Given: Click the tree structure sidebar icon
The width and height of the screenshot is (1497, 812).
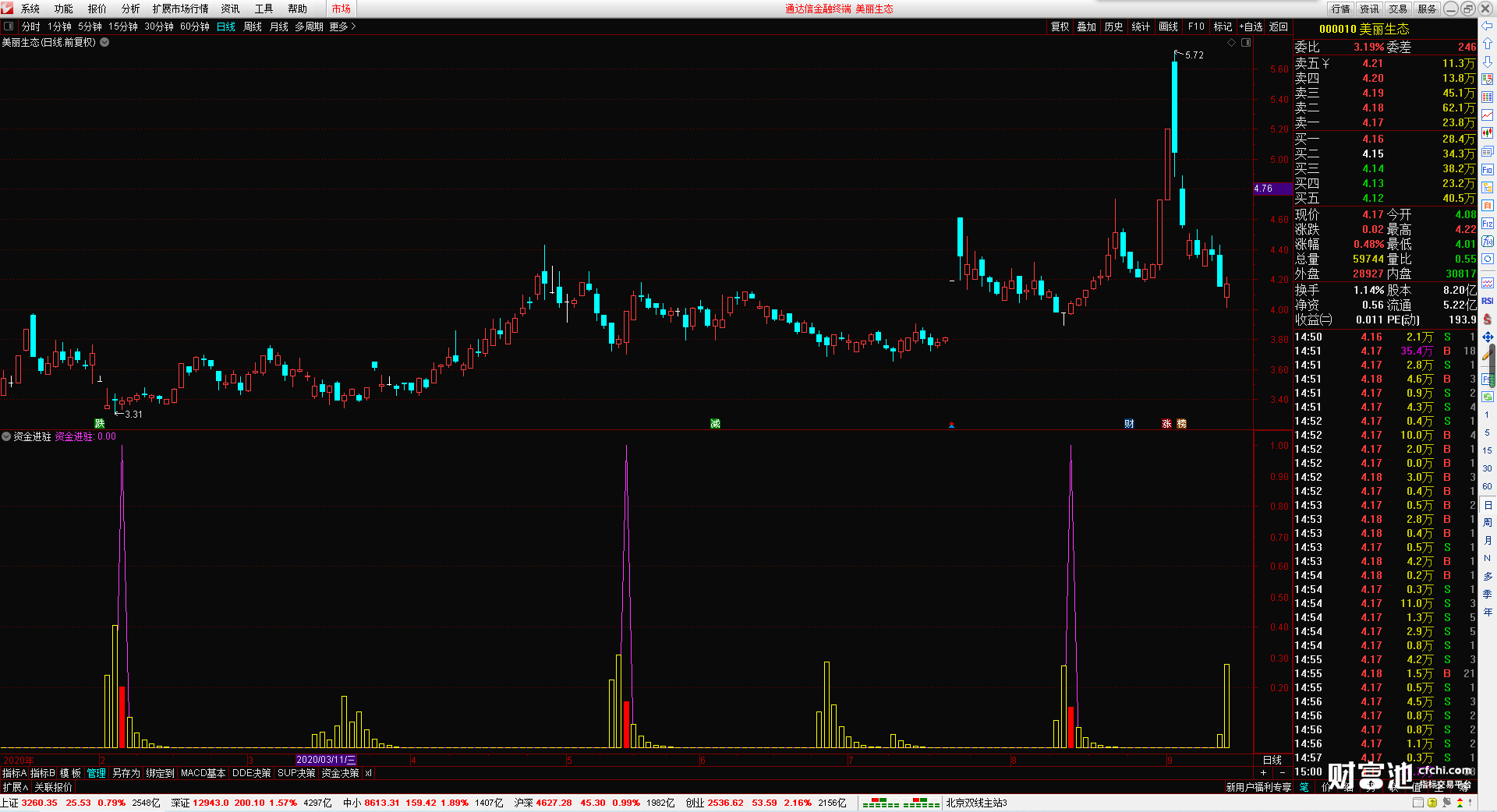Looking at the screenshot, I should [1487, 187].
